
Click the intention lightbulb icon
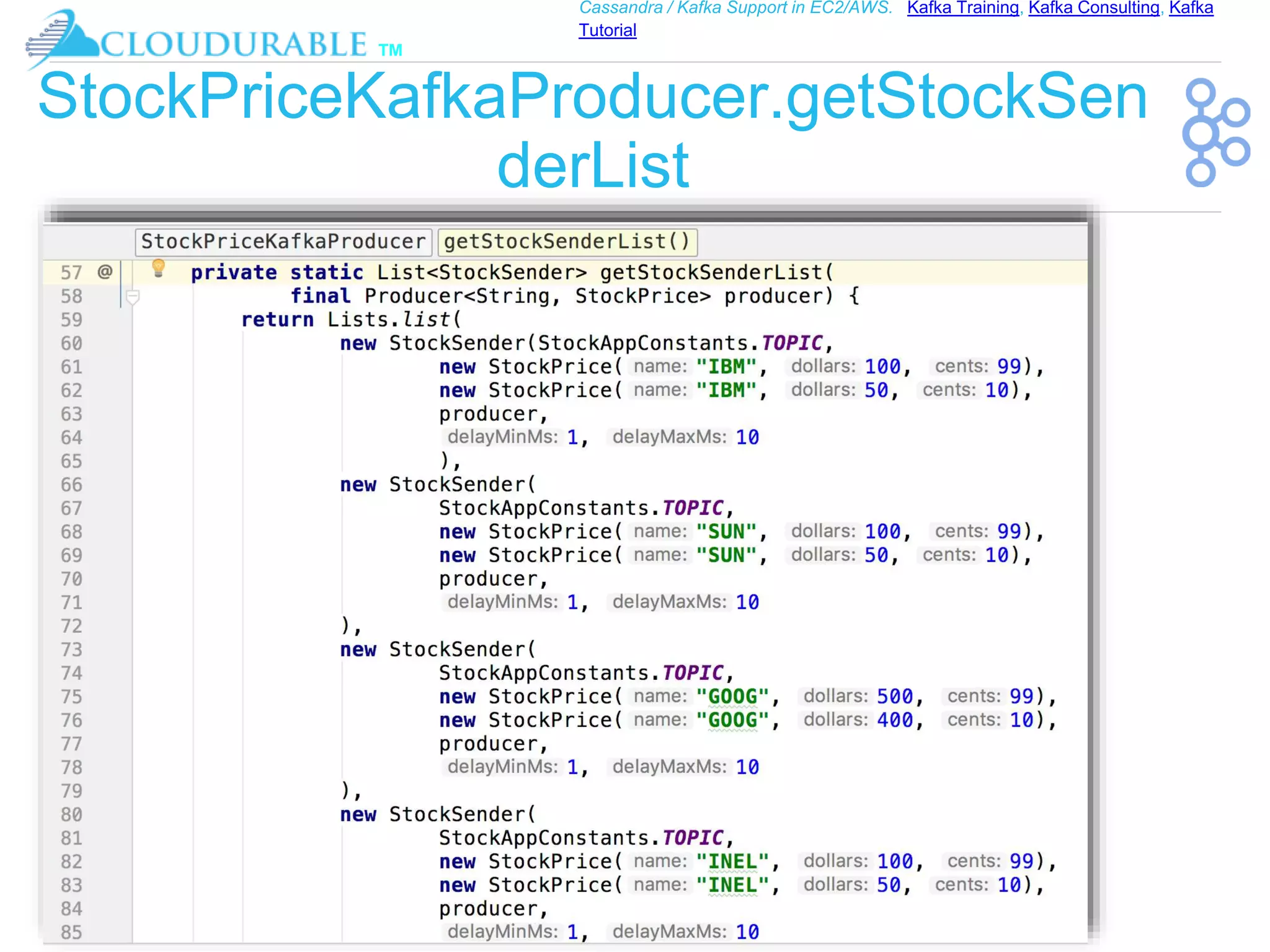tap(158, 268)
